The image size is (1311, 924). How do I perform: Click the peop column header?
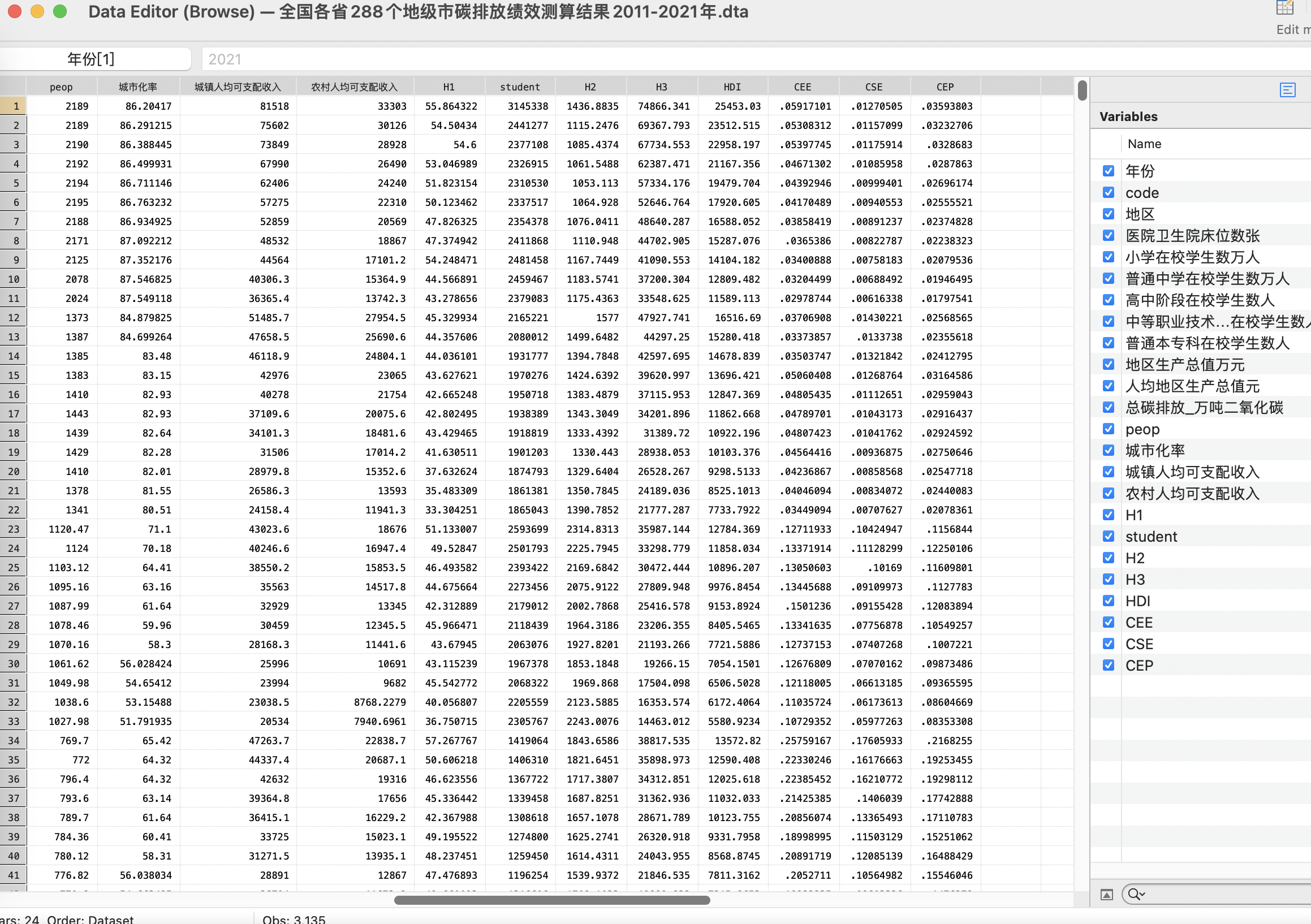61,87
